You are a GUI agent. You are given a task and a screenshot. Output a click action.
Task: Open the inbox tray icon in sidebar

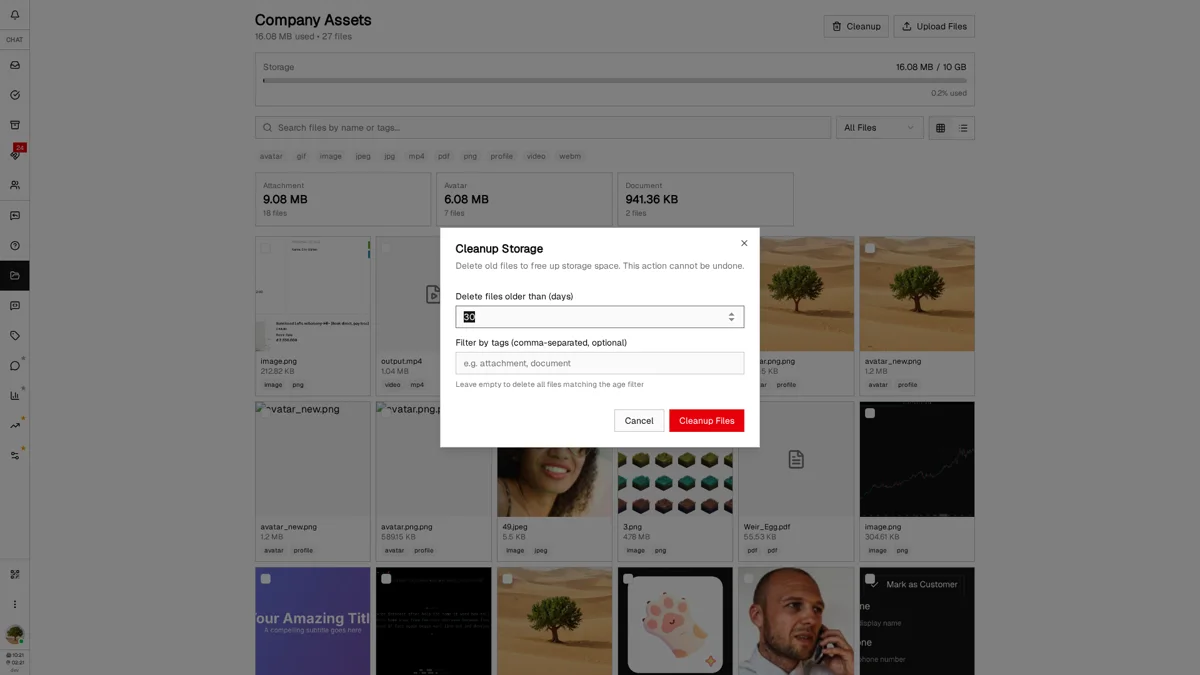tap(15, 65)
